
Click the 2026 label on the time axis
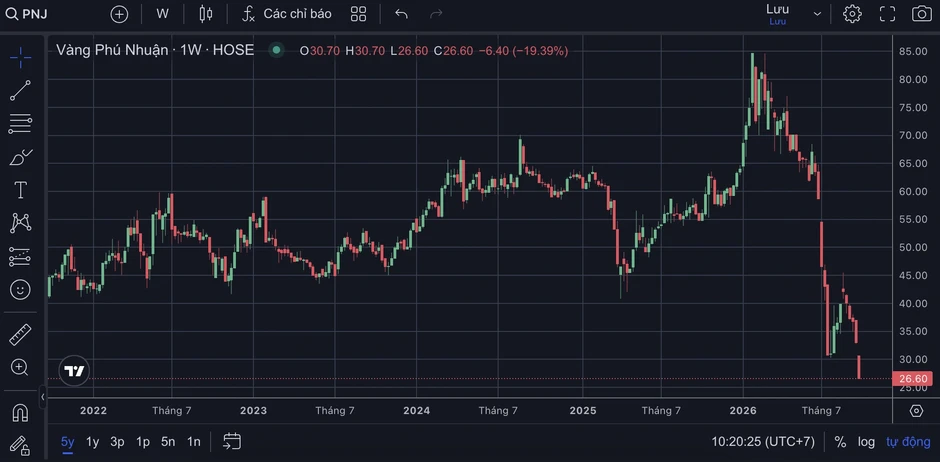point(743,410)
